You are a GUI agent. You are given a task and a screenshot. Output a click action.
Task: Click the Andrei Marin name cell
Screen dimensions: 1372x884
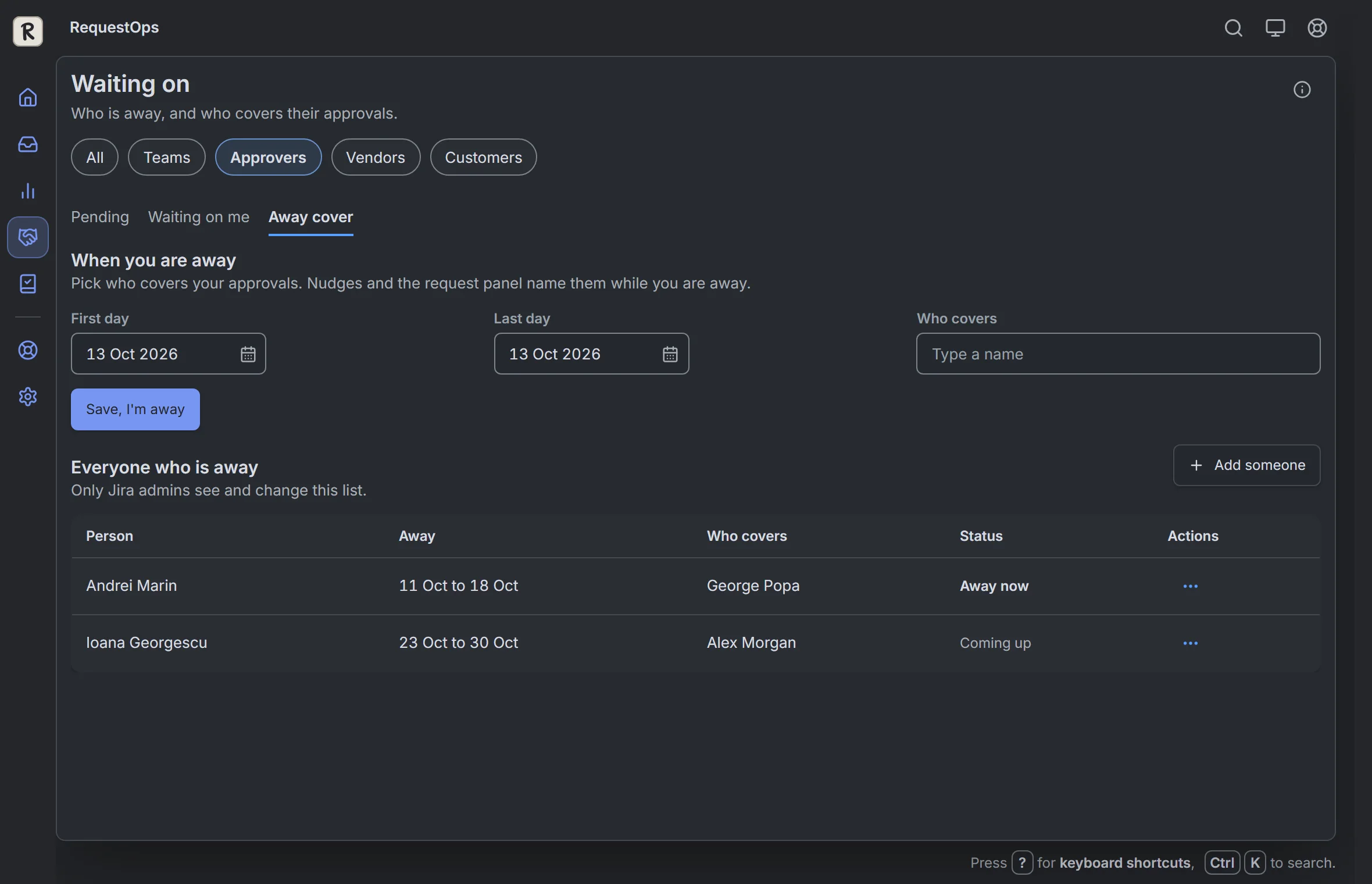pyautogui.click(x=131, y=586)
